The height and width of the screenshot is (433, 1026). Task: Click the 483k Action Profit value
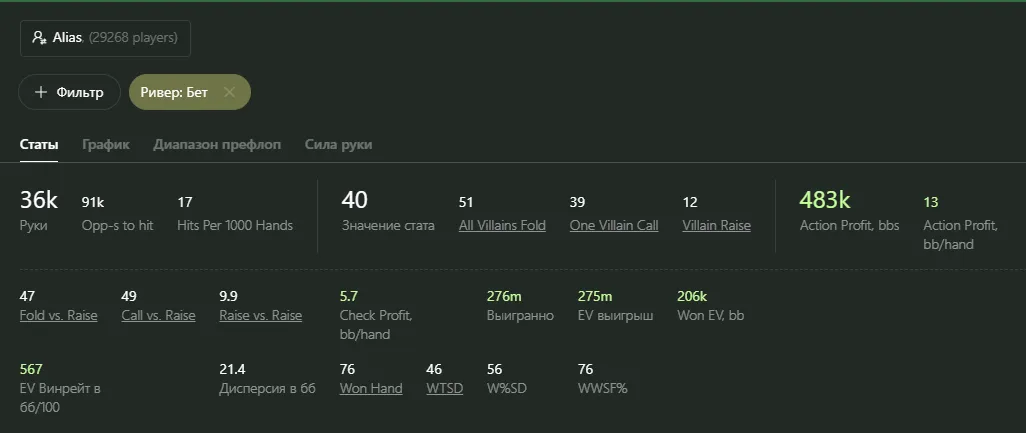[x=826, y=200]
